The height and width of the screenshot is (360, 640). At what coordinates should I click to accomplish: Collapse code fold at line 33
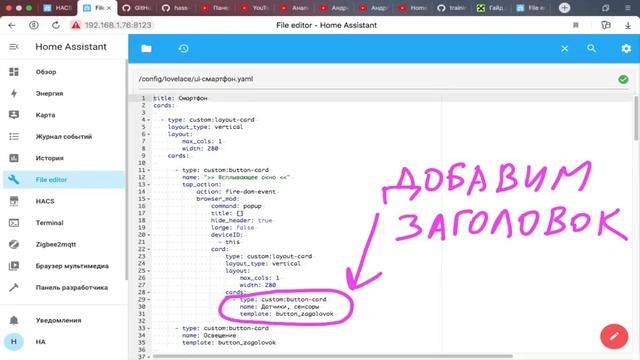click(x=149, y=328)
